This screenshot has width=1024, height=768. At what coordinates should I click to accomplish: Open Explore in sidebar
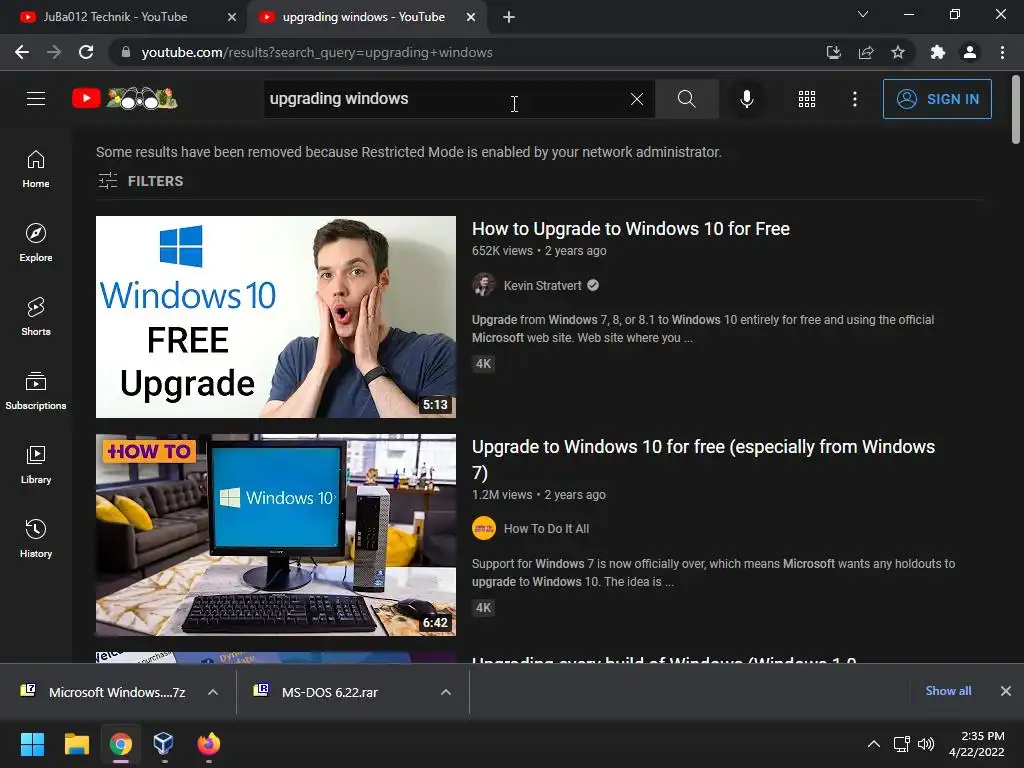click(x=36, y=242)
